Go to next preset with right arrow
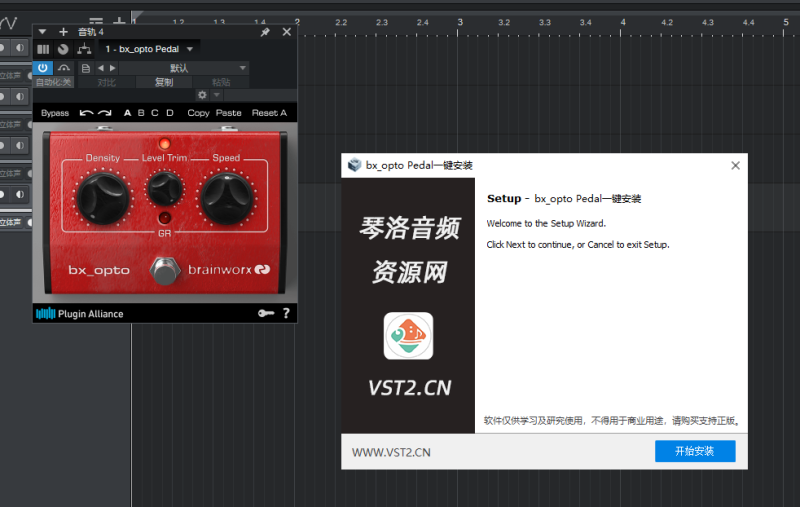 click(x=112, y=68)
